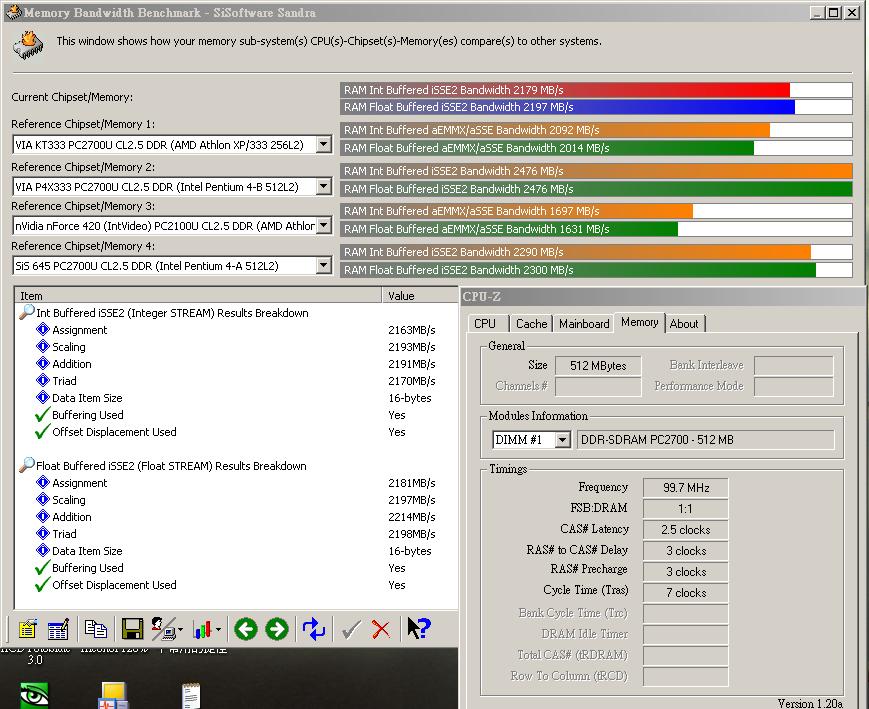
Task: Click the Sandra title bar application icon
Action: pos(13,12)
